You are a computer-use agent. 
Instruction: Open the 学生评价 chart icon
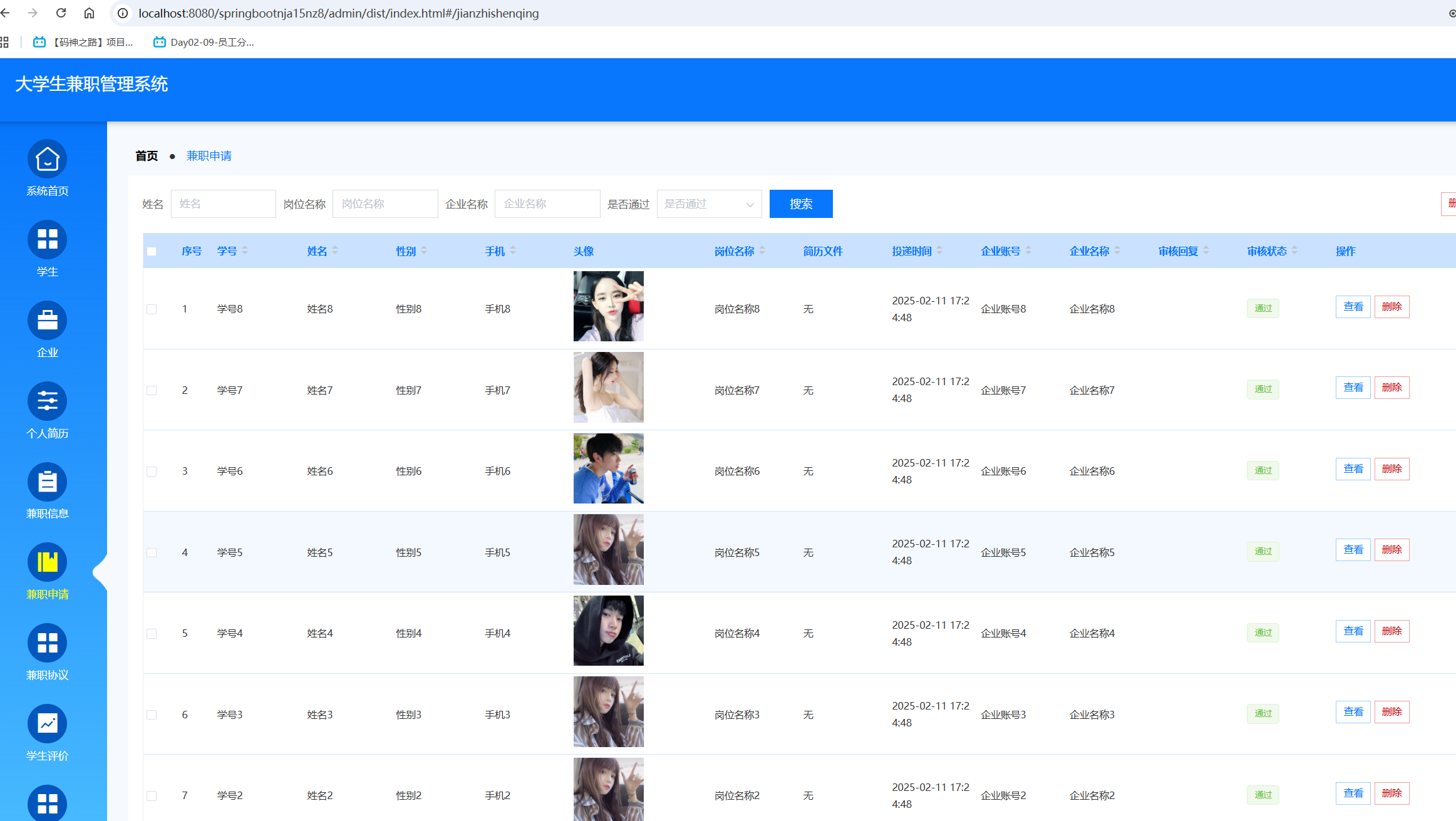(x=47, y=724)
